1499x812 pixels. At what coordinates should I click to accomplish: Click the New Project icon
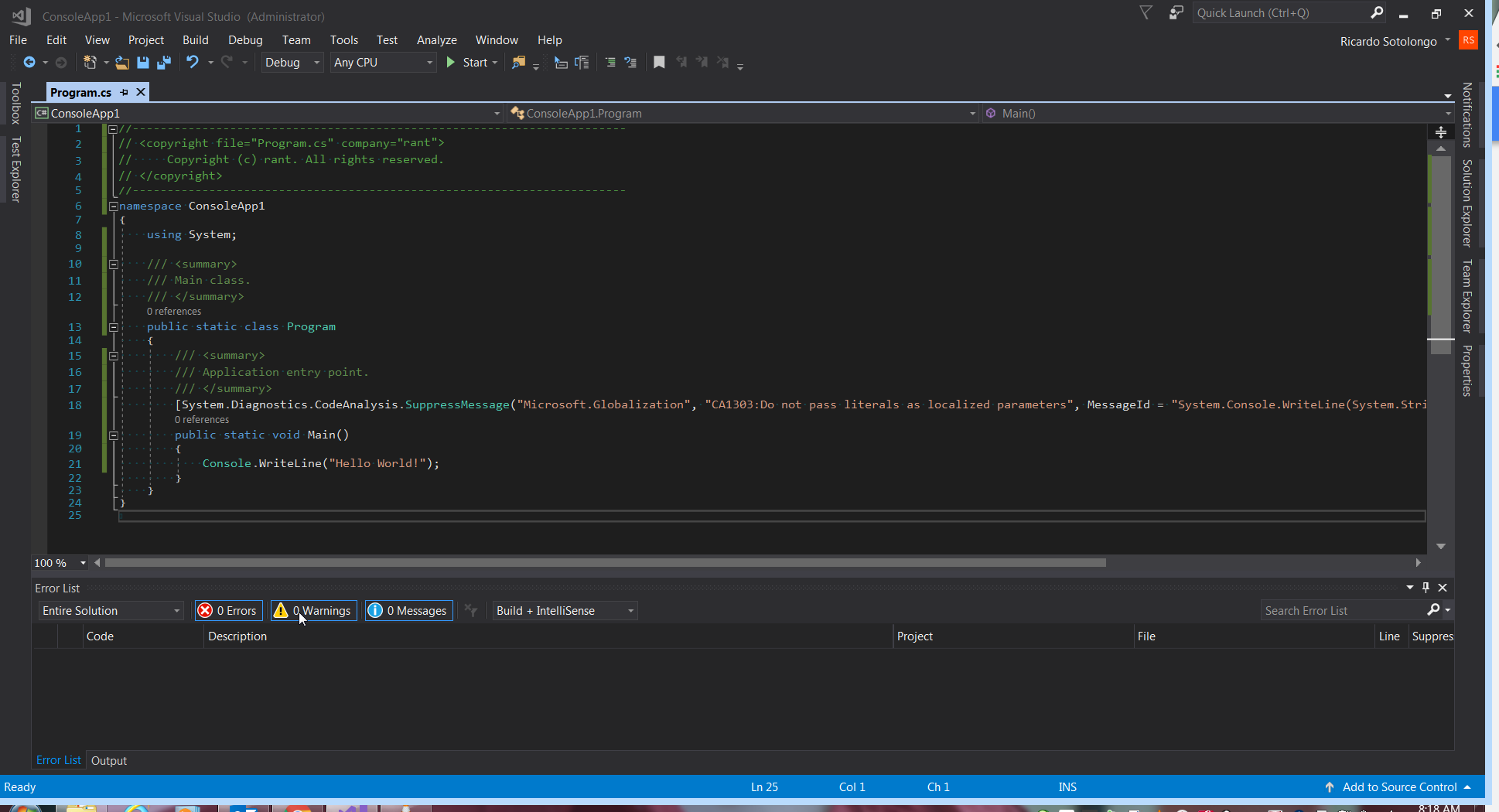90,63
